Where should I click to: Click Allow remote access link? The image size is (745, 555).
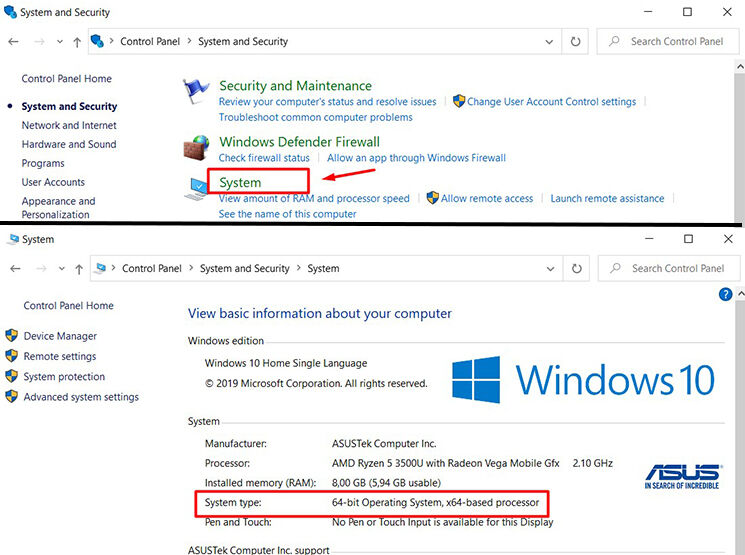coord(487,198)
